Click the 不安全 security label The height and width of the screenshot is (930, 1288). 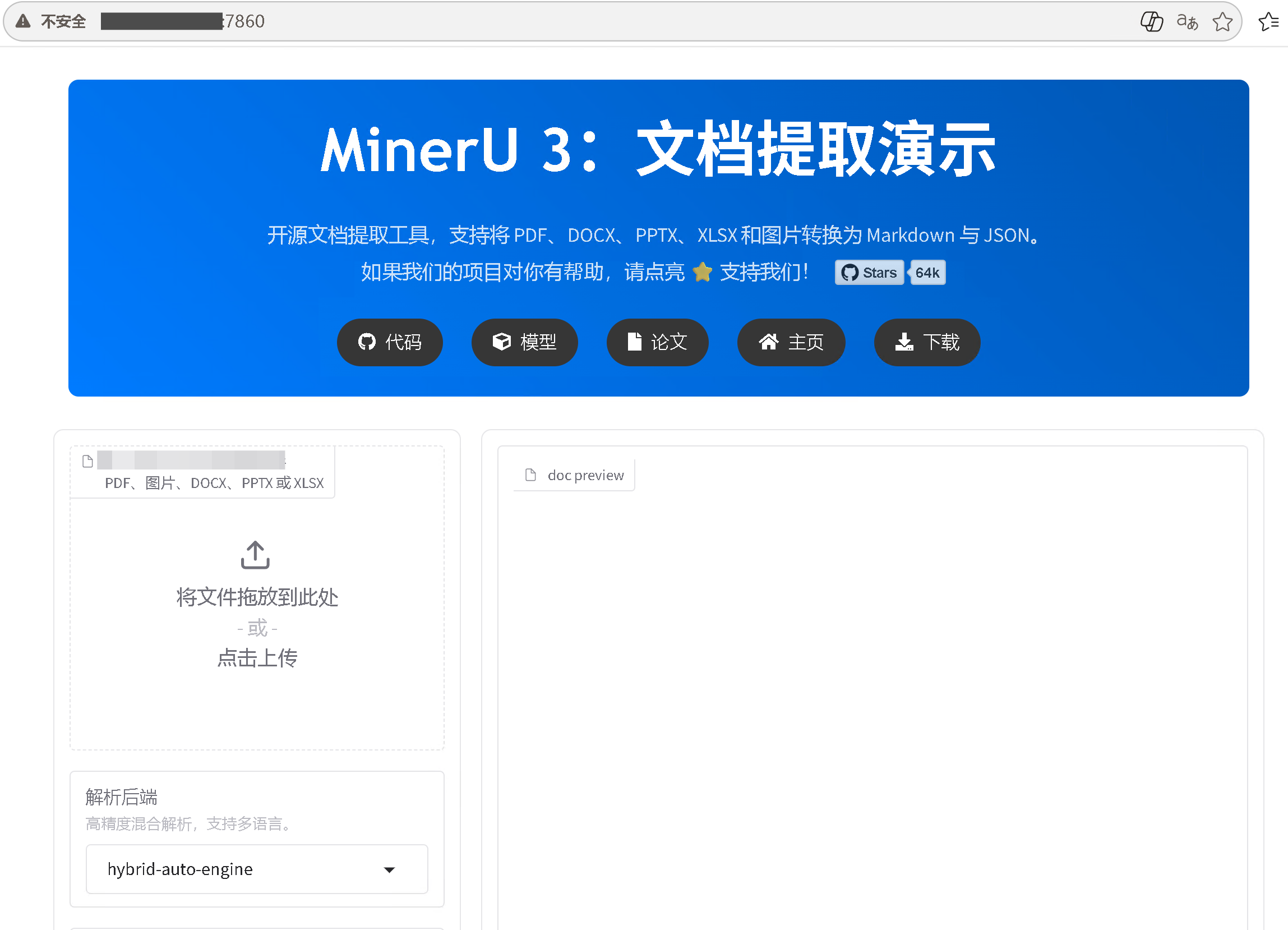click(63, 21)
